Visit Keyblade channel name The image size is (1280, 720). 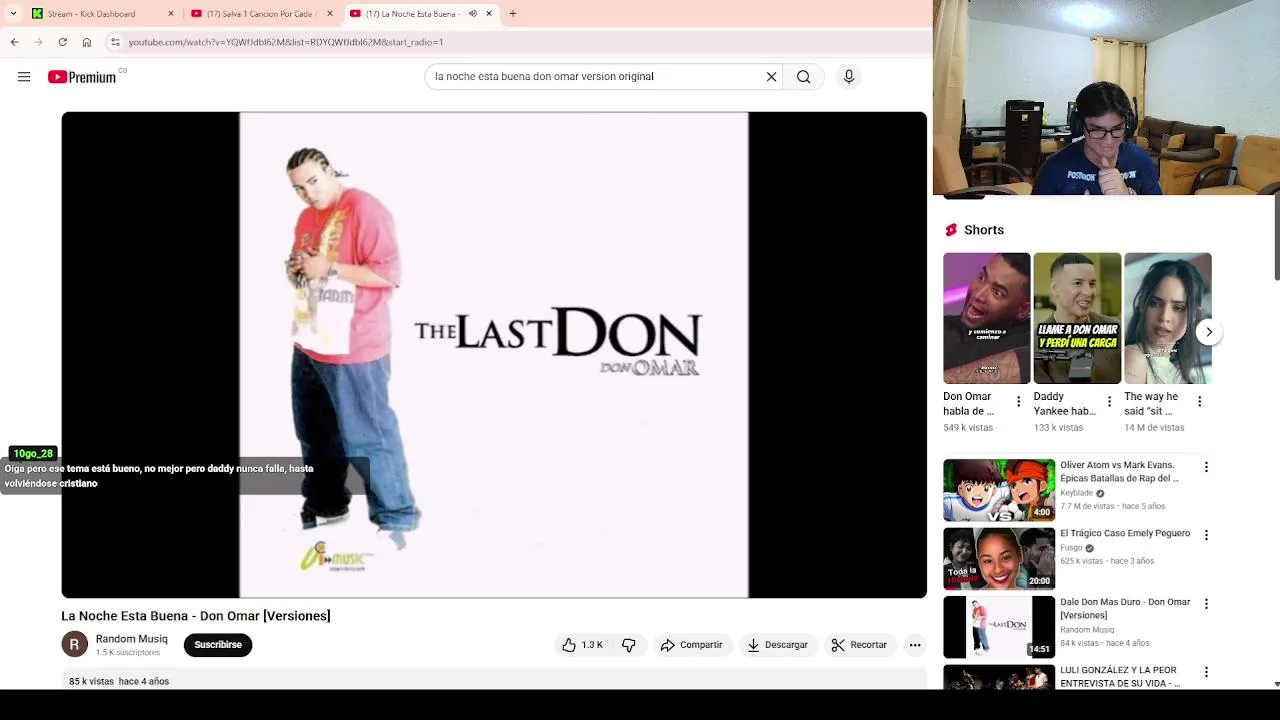click(1077, 493)
